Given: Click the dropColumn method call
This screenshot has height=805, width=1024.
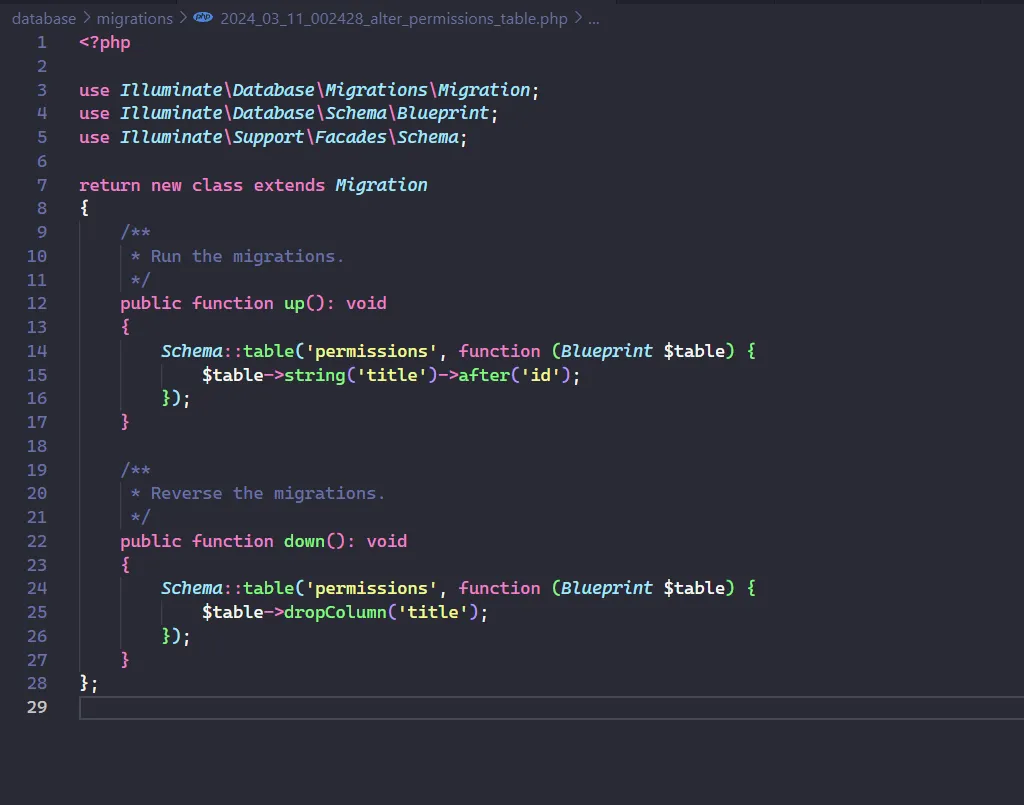Looking at the screenshot, I should click(340, 612).
